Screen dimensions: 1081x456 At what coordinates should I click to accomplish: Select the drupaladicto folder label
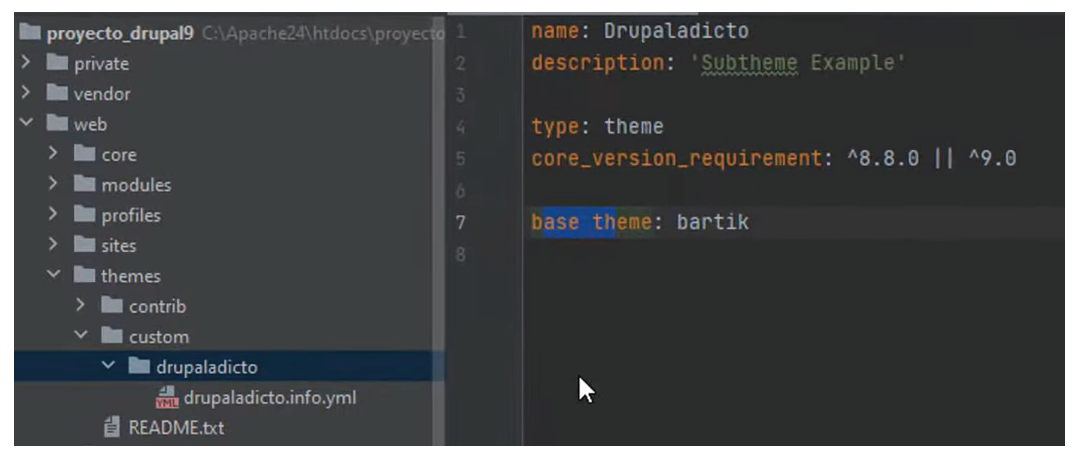(207, 367)
